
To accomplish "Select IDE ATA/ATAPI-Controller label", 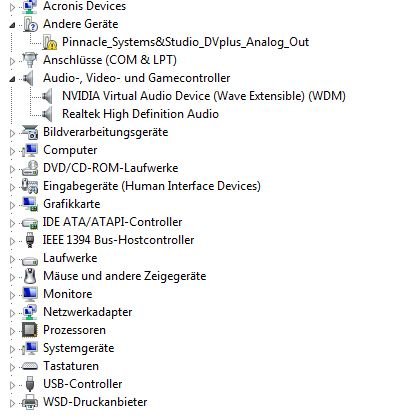I will point(112,222).
